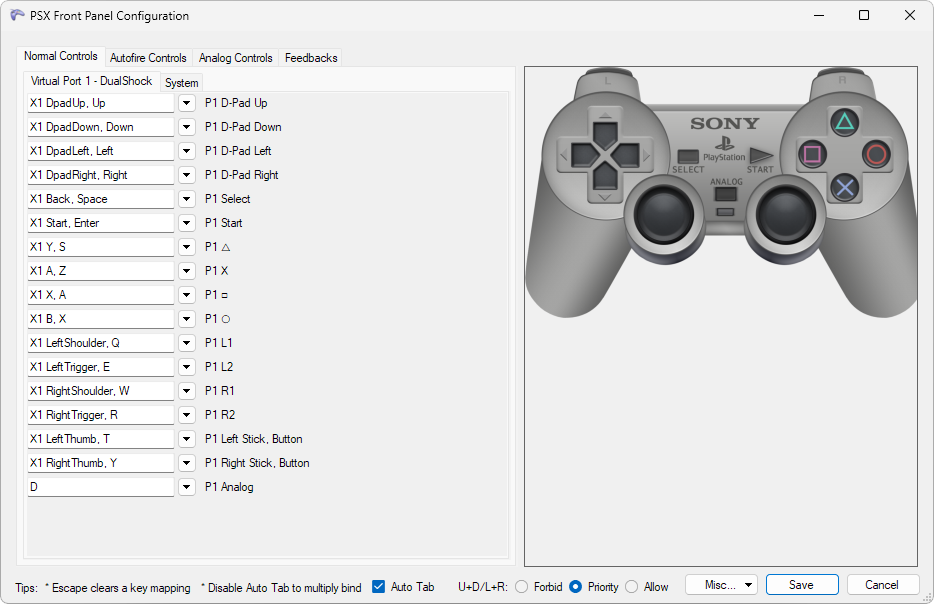Click the ANALOG button on the controller image

pos(726,194)
